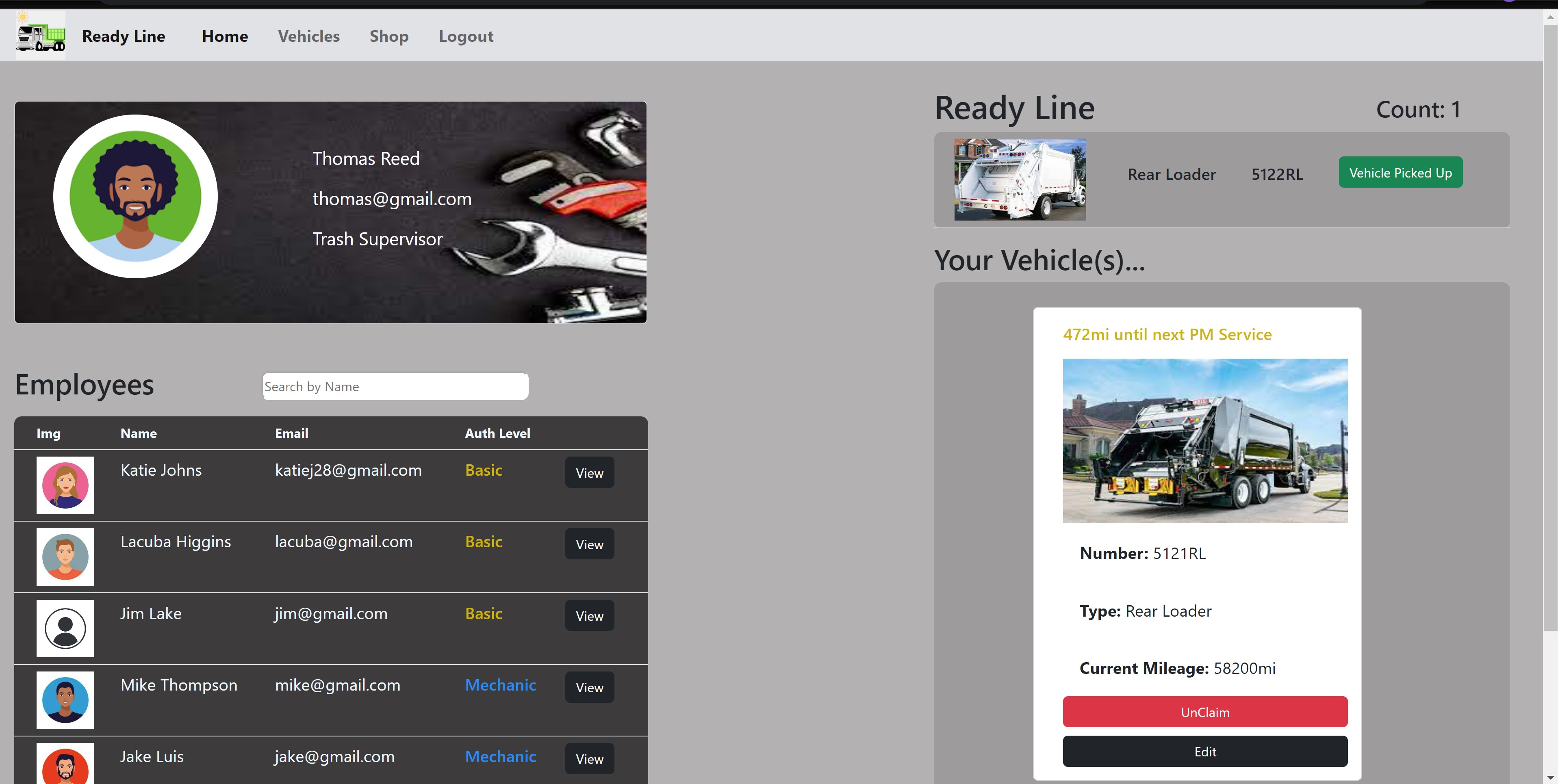Go to the Shop page

tap(389, 36)
